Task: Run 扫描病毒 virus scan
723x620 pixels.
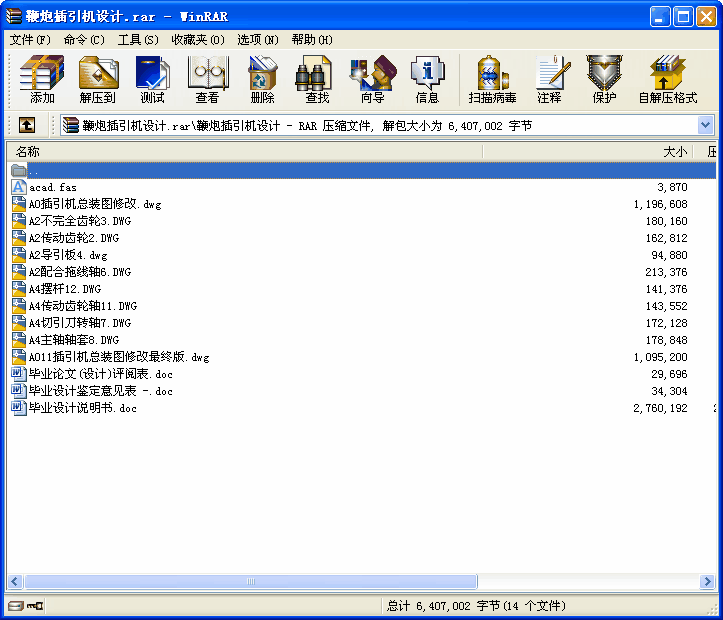Action: (x=492, y=80)
